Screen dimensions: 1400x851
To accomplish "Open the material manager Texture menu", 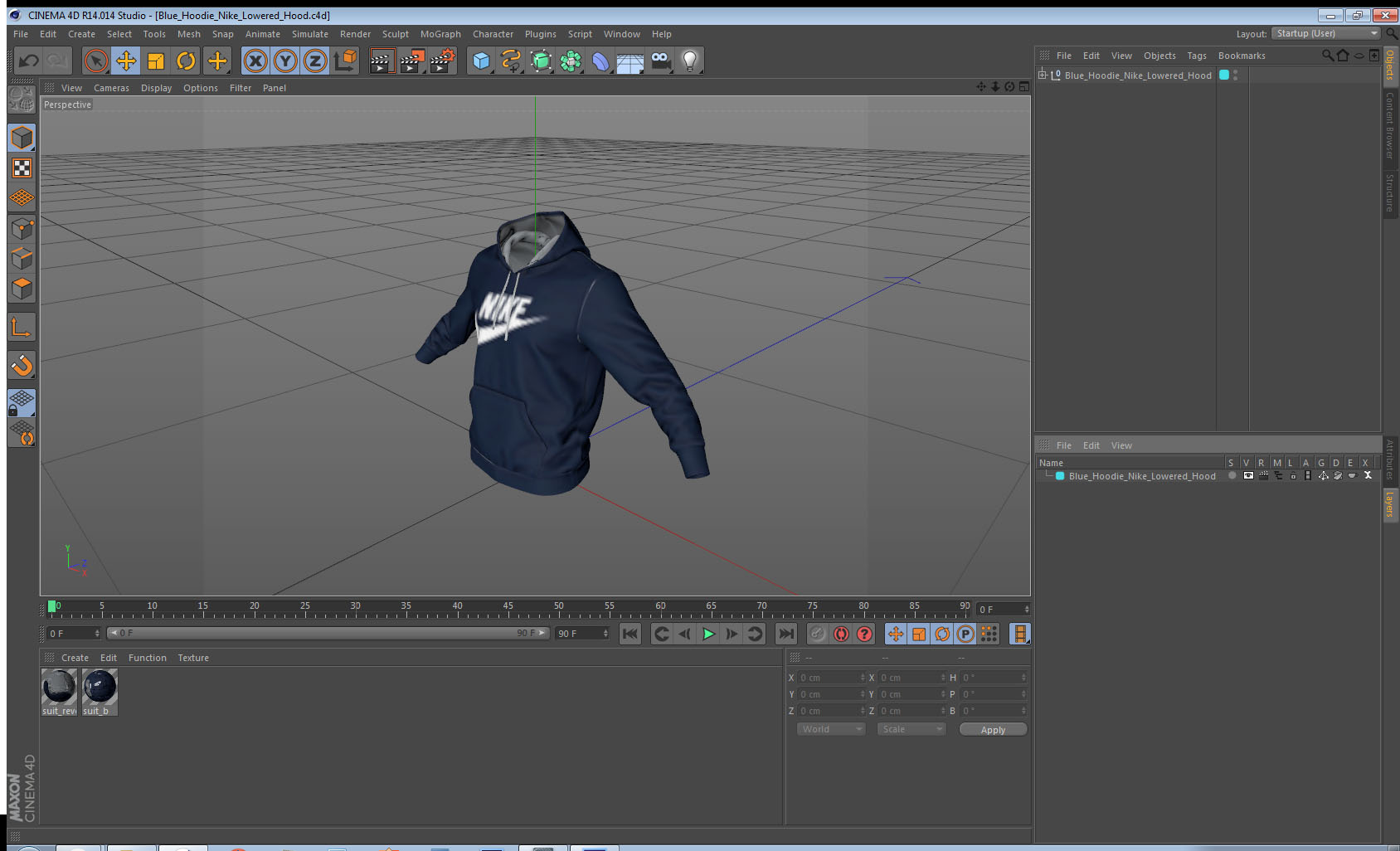I will [x=193, y=658].
